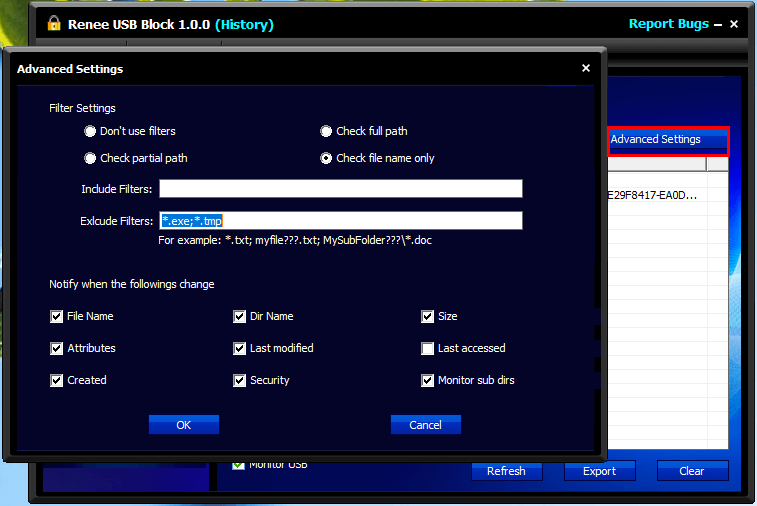This screenshot has height=506, width=757.
Task: Open the History link in title
Action: (244, 24)
